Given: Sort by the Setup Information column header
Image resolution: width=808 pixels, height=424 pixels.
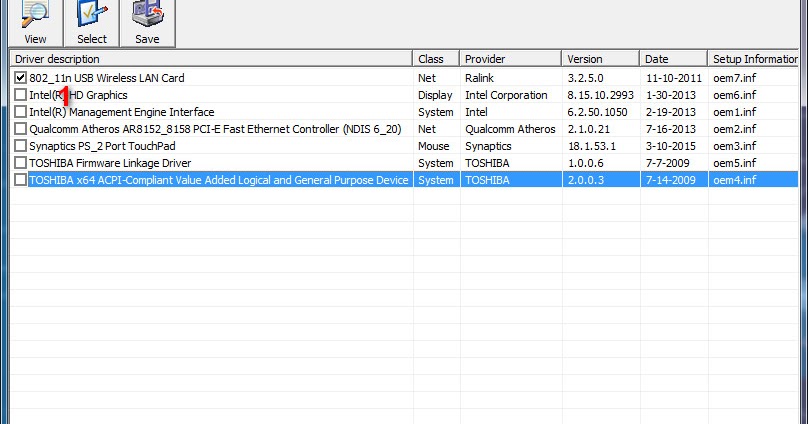Looking at the screenshot, I should click(753, 59).
